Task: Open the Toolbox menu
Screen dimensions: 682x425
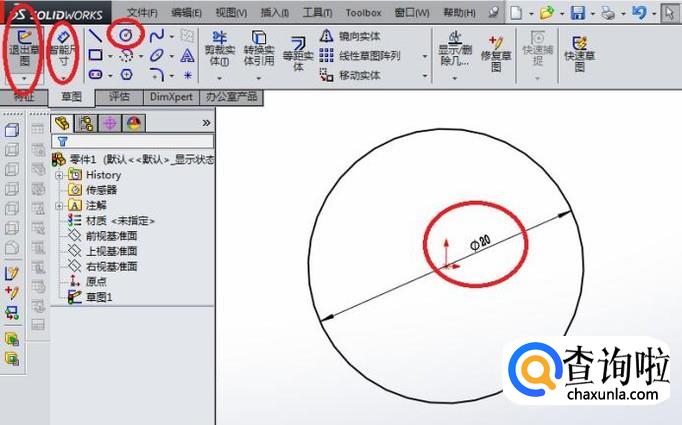Action: pos(363,13)
